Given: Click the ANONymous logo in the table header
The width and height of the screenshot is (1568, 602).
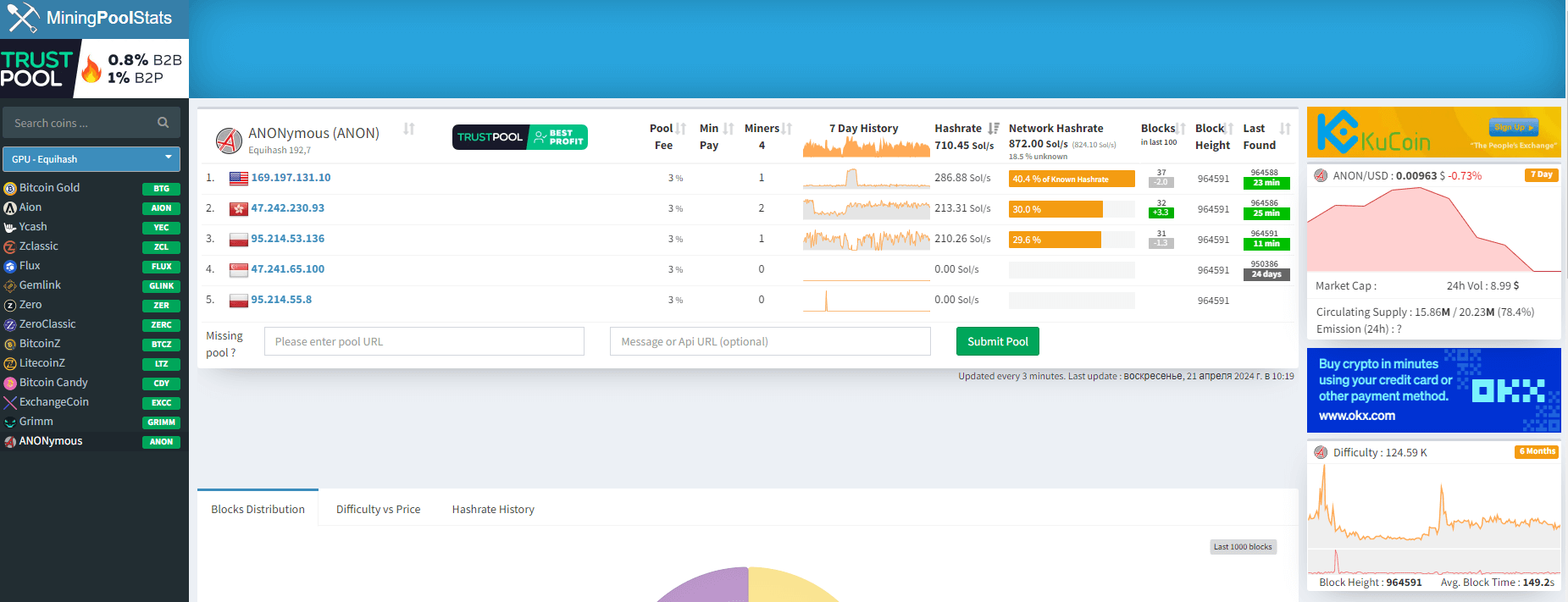Looking at the screenshot, I should 229,141.
